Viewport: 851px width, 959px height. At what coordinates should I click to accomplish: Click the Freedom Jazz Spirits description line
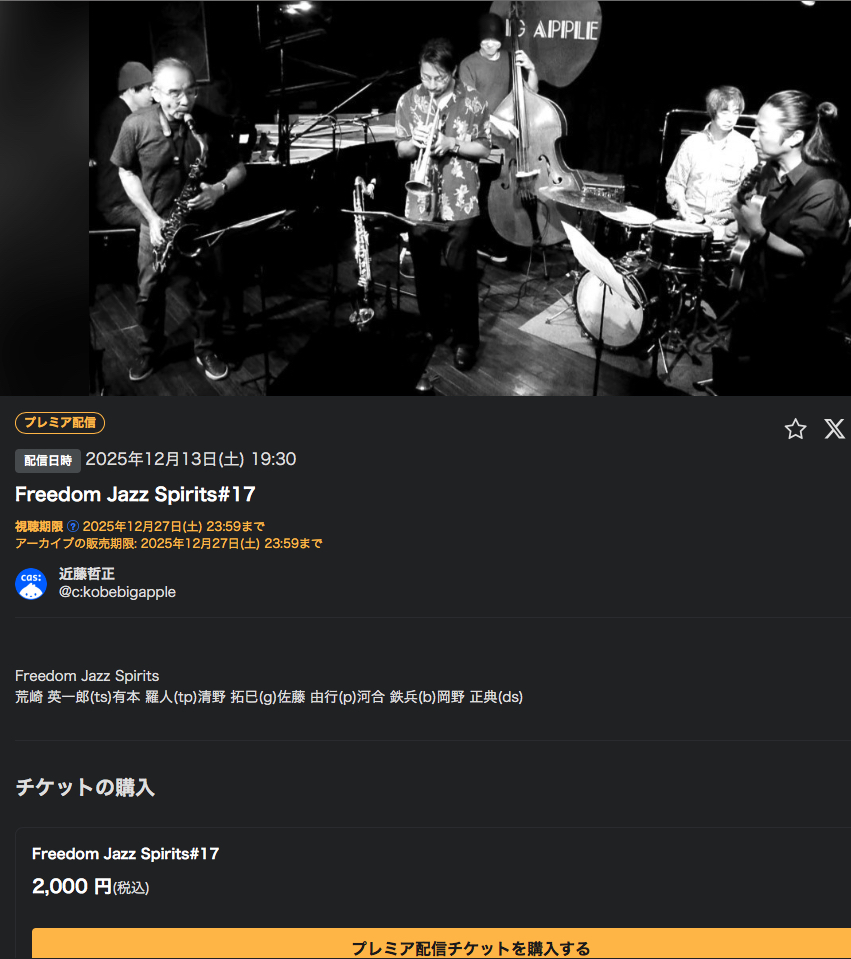(x=87, y=676)
